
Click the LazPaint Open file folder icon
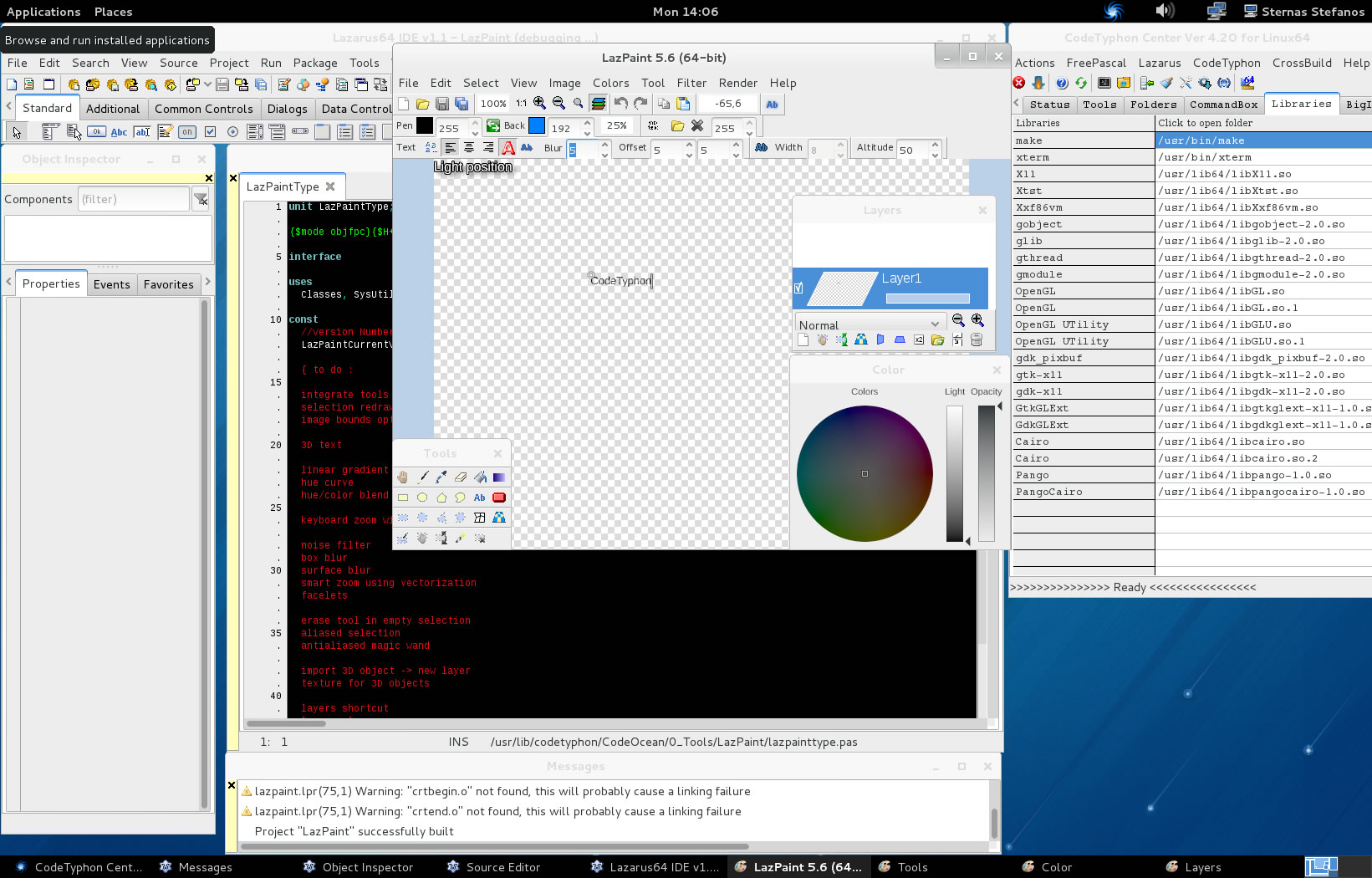point(423,104)
